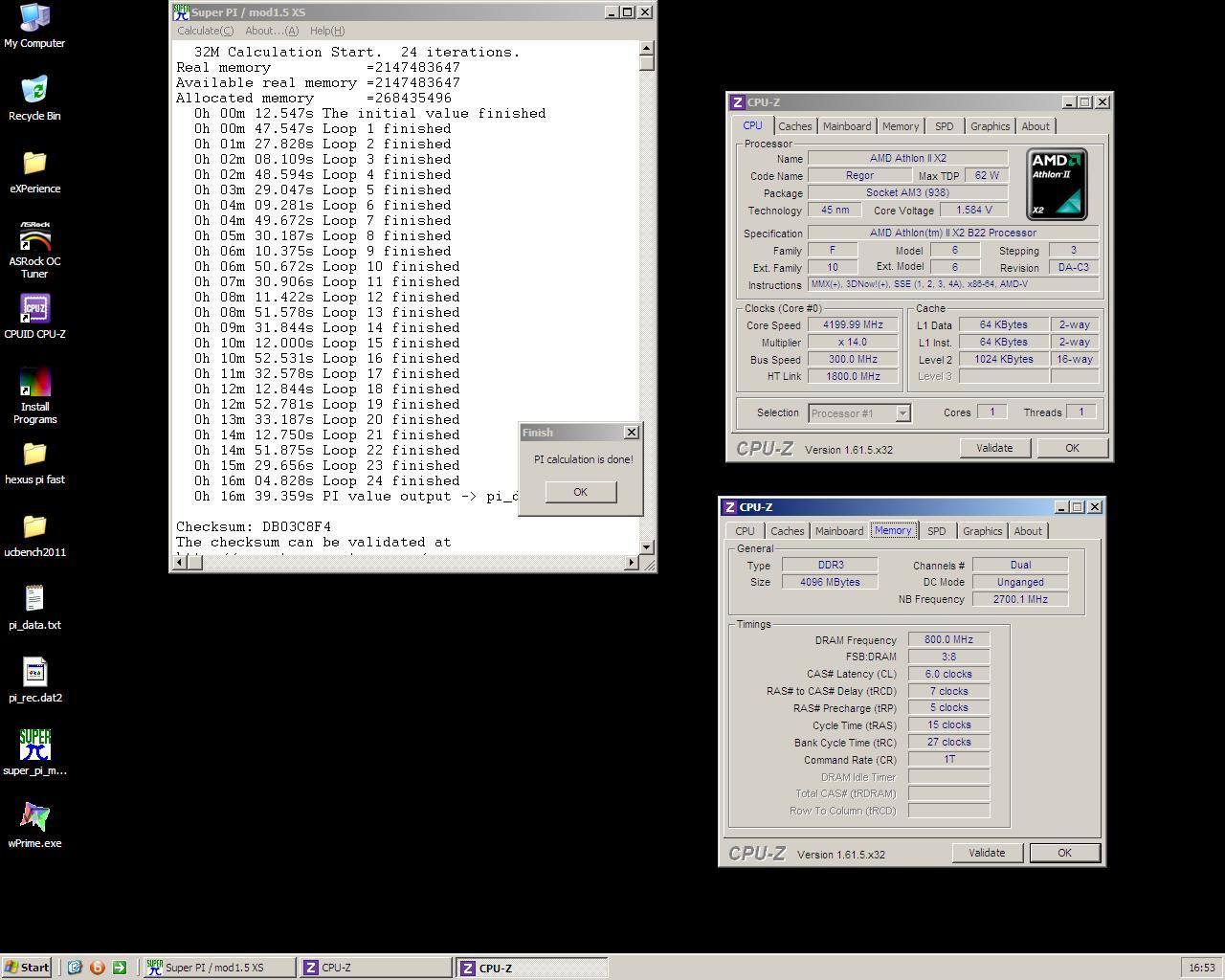1225x980 pixels.
Task: Open the Calculate menu in Super PI
Action: pyautogui.click(x=206, y=31)
